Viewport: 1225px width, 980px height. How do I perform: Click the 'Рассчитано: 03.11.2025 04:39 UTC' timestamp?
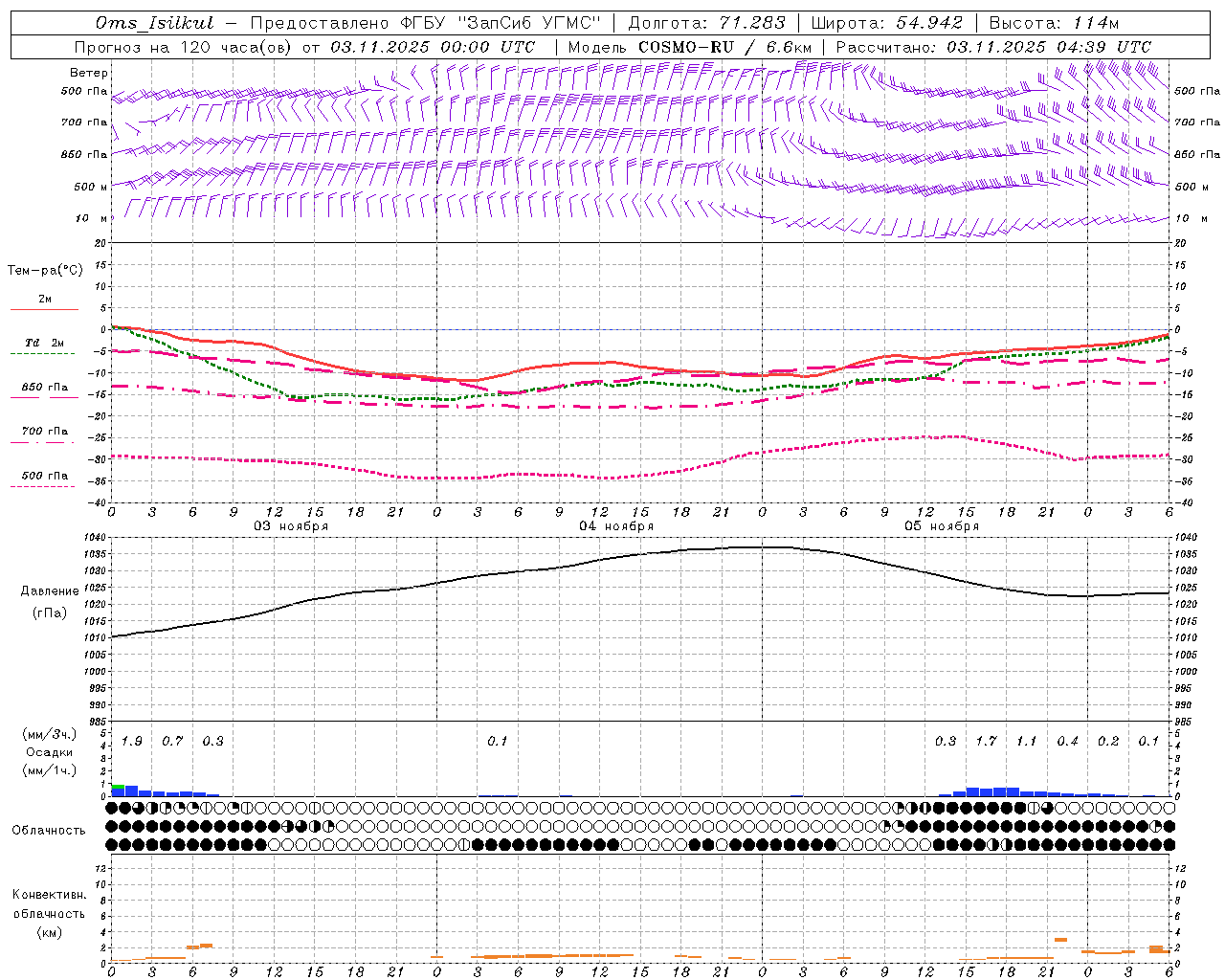tap(993, 47)
